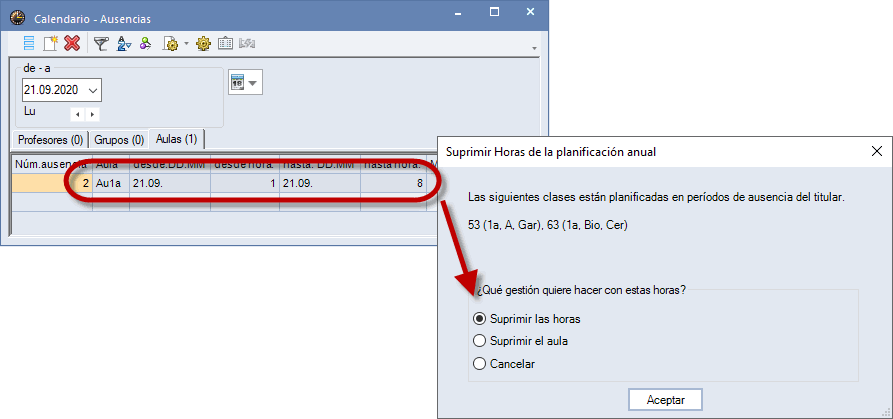The width and height of the screenshot is (893, 419).
Task: Switch to the Grupos (0) tab
Action: (119, 139)
